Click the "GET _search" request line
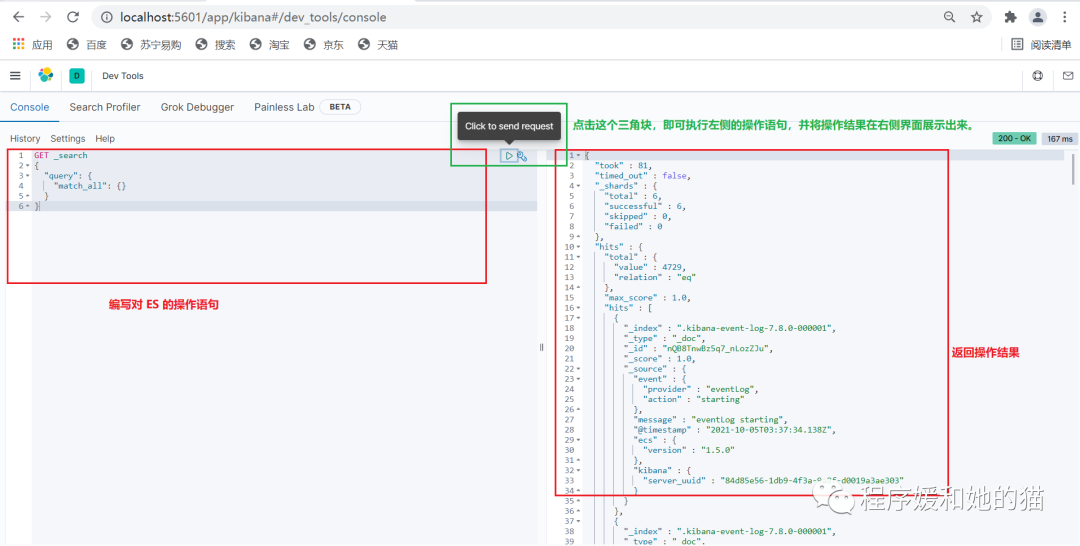The height and width of the screenshot is (546, 1080). (x=61, y=156)
